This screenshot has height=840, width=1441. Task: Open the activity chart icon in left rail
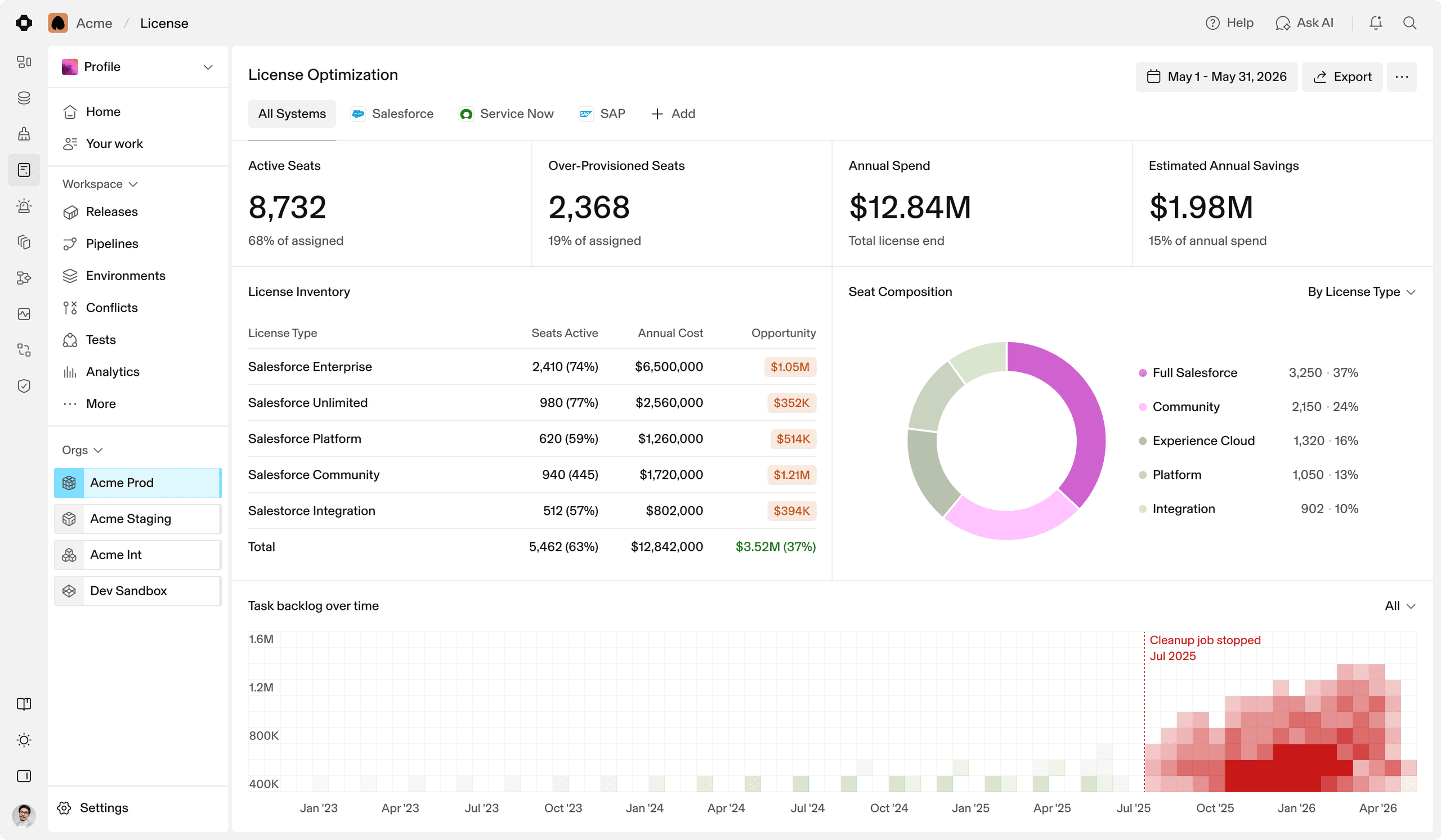click(24, 314)
